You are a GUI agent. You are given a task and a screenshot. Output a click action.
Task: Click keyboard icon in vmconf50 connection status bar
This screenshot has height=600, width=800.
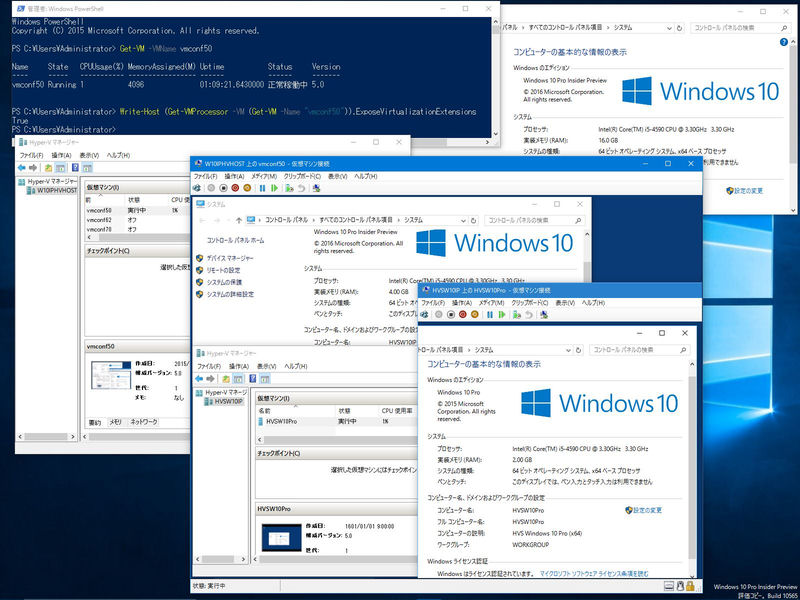669,586
